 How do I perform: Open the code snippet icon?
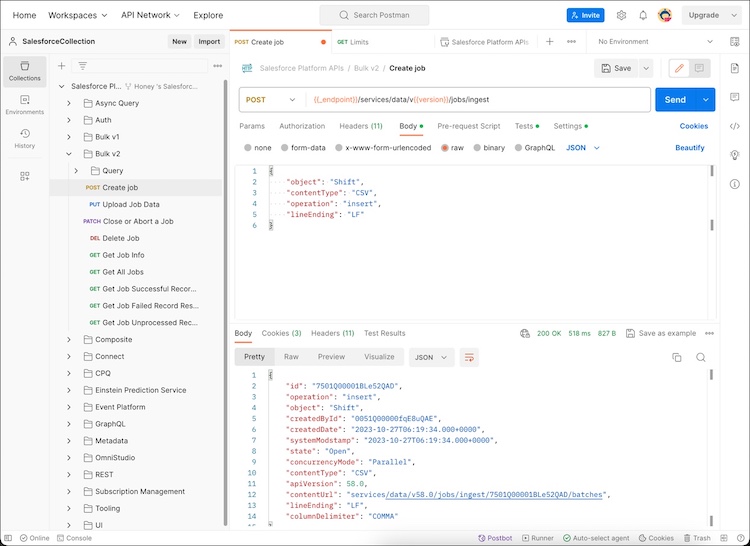click(x=735, y=126)
